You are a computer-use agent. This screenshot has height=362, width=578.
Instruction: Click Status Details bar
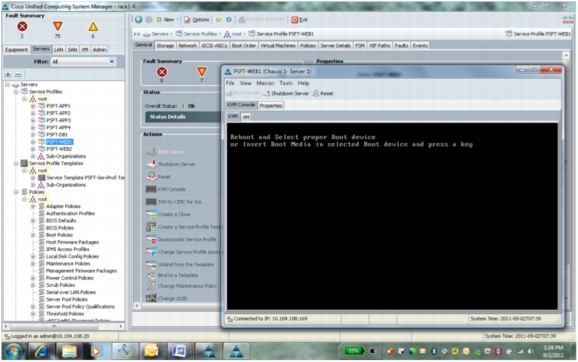tap(183, 117)
